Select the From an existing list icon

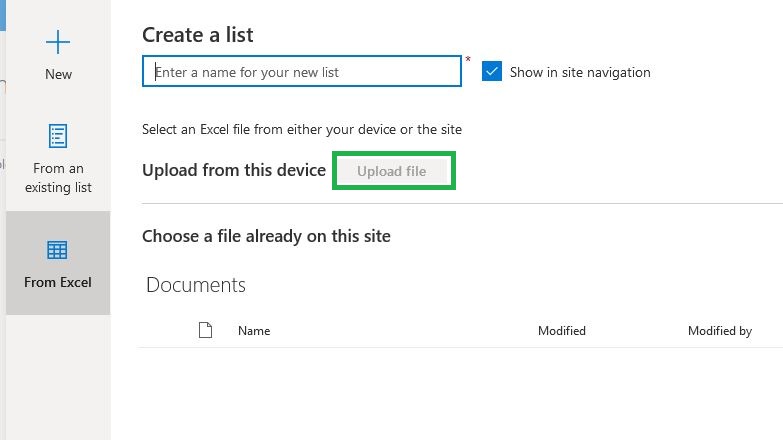pos(58,136)
